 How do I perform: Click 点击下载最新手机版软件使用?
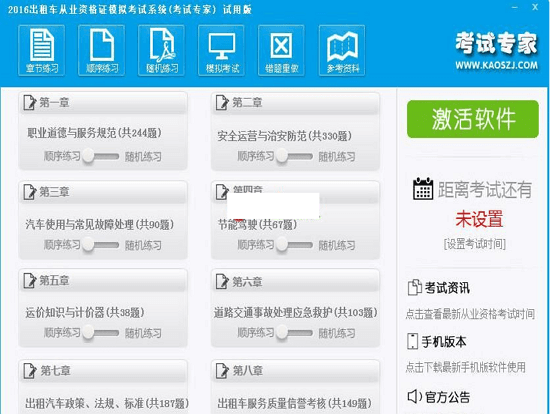pyautogui.click(x=465, y=367)
